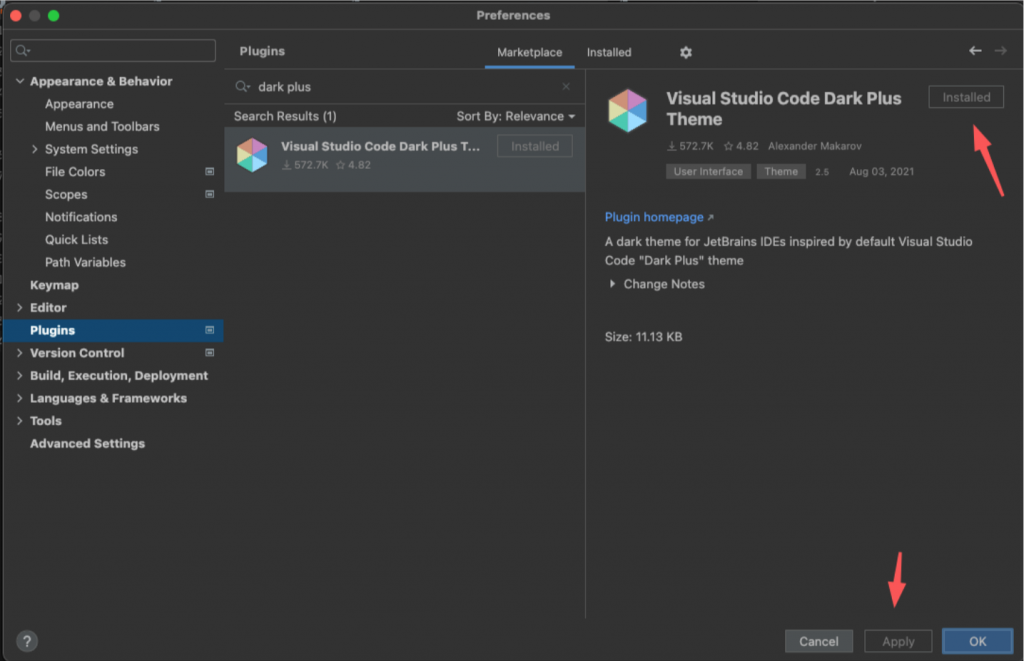The width and height of the screenshot is (1024, 661).
Task: Expand the Change Notes disclosure
Action: coord(612,284)
